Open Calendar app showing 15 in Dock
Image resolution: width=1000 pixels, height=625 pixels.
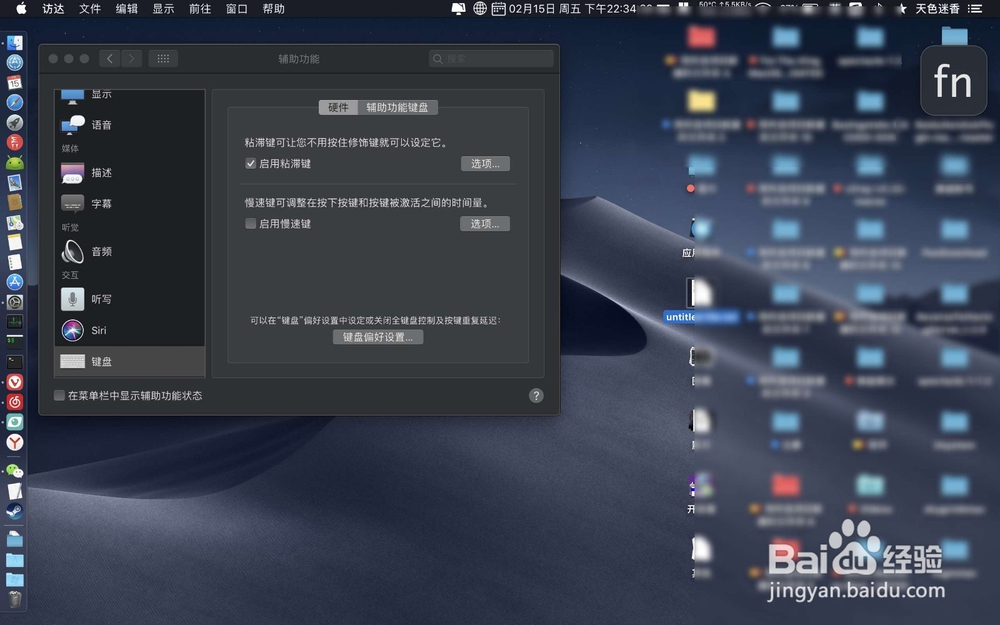pos(15,82)
